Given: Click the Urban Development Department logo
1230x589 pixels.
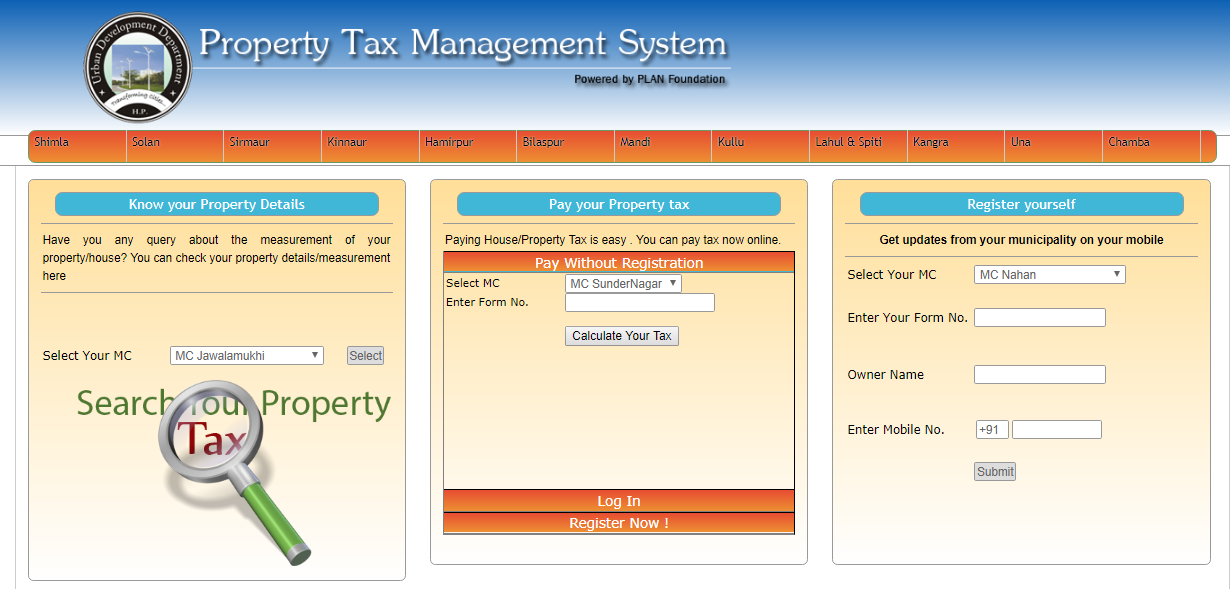Looking at the screenshot, I should click(x=137, y=66).
